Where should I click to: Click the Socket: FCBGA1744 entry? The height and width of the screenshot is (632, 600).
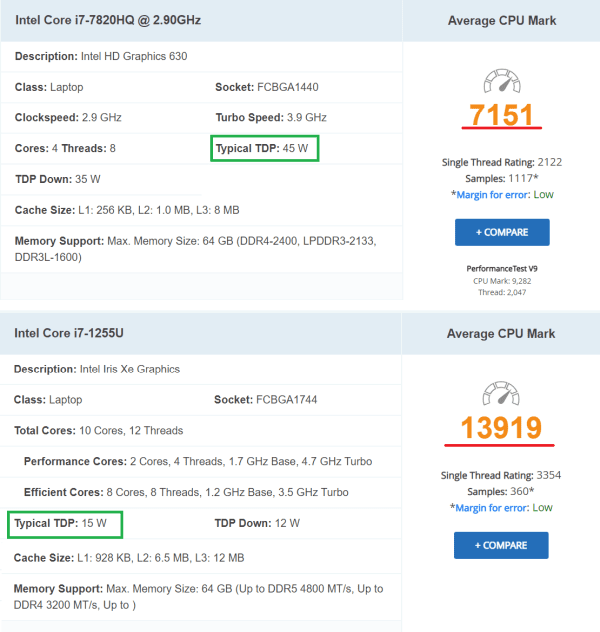coord(266,399)
